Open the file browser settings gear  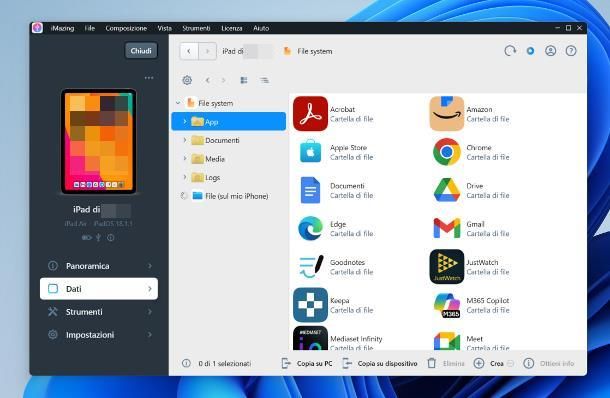[187, 80]
